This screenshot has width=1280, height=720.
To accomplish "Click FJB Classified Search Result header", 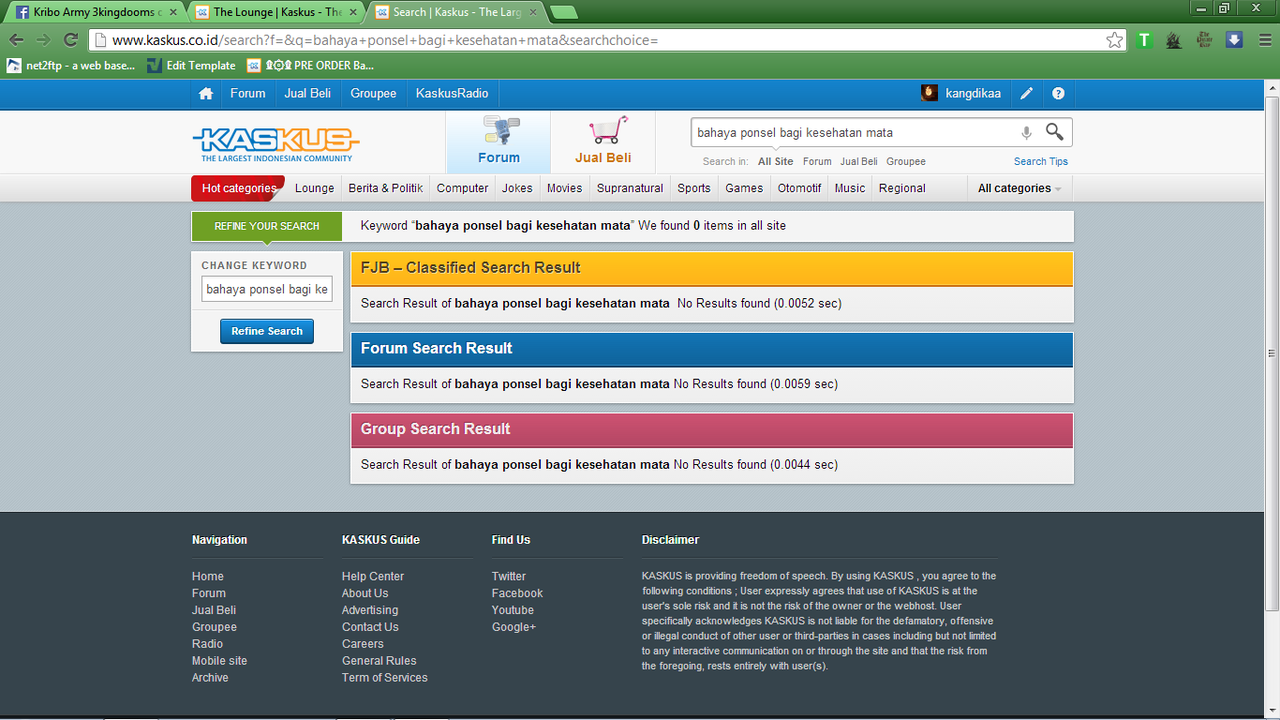I will (x=712, y=268).
